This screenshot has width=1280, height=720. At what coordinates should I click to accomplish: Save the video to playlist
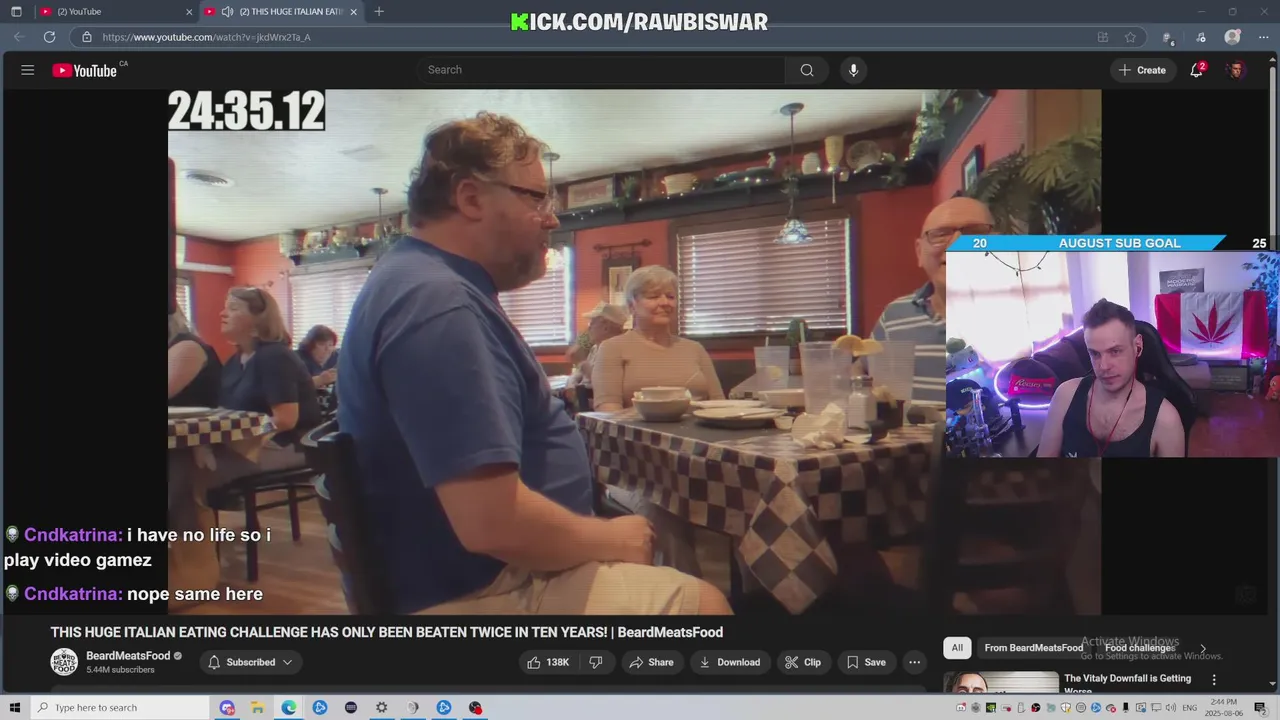tap(866, 662)
